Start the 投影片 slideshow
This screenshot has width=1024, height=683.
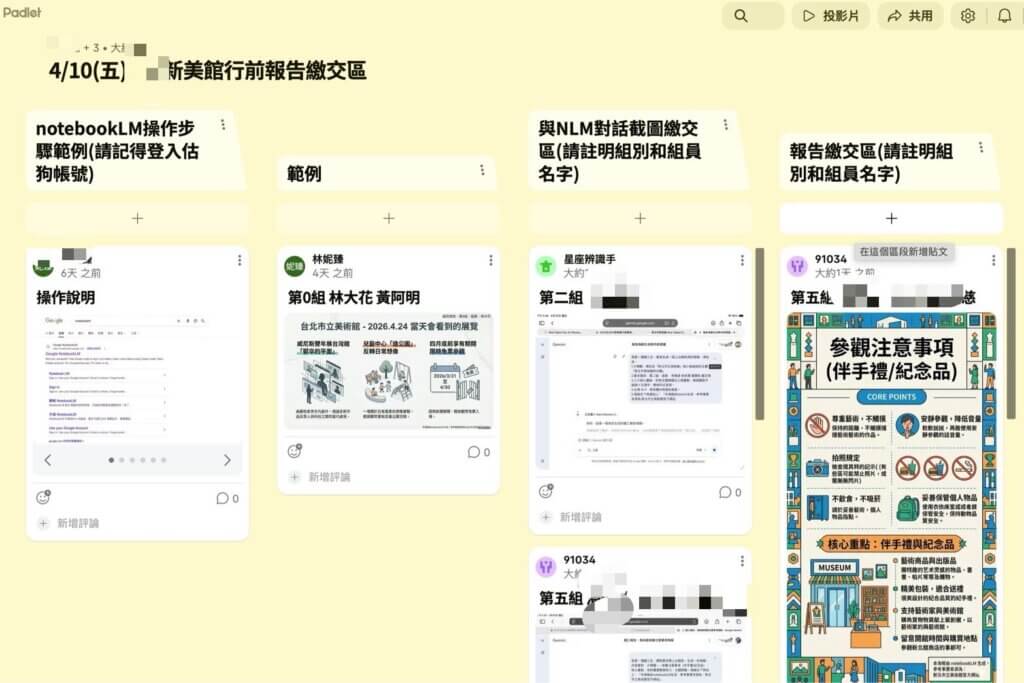pyautogui.click(x=831, y=16)
